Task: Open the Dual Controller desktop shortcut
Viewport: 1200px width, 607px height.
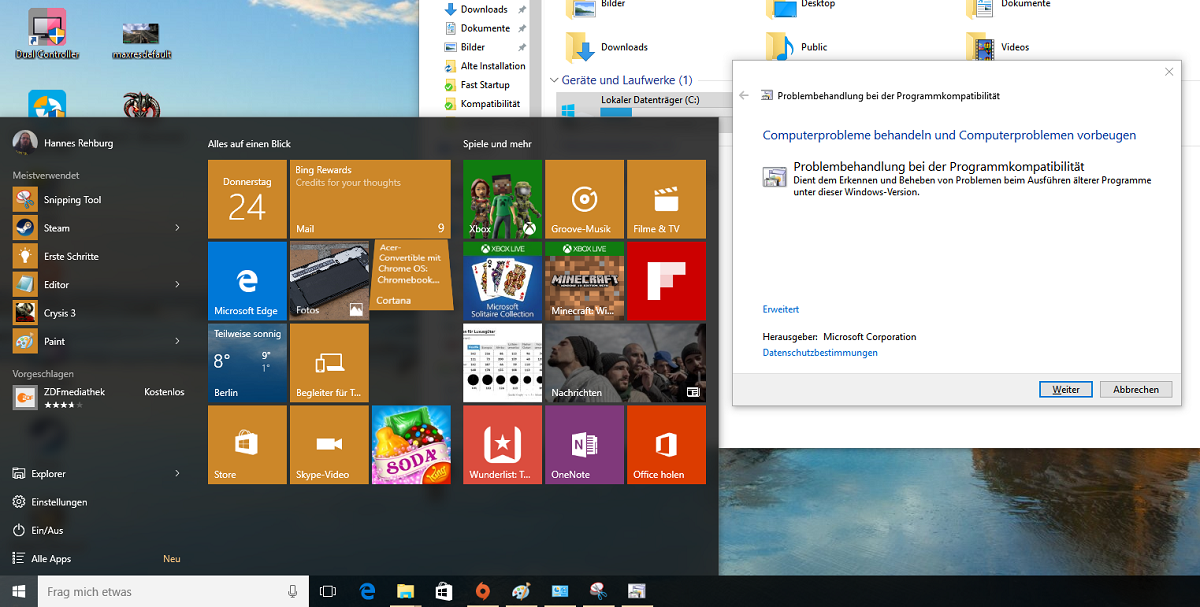Action: point(47,34)
